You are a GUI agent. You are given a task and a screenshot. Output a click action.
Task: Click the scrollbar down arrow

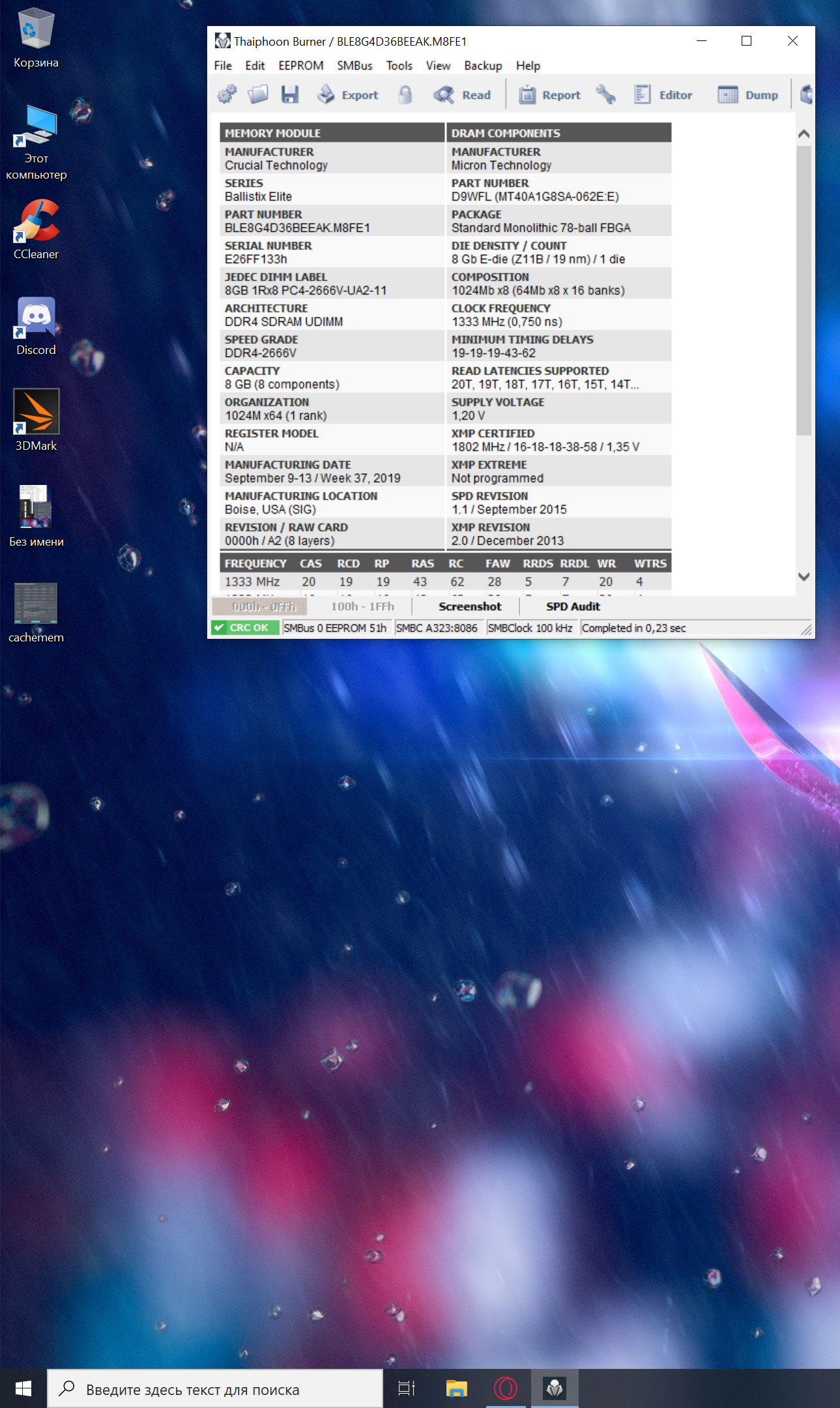[804, 576]
